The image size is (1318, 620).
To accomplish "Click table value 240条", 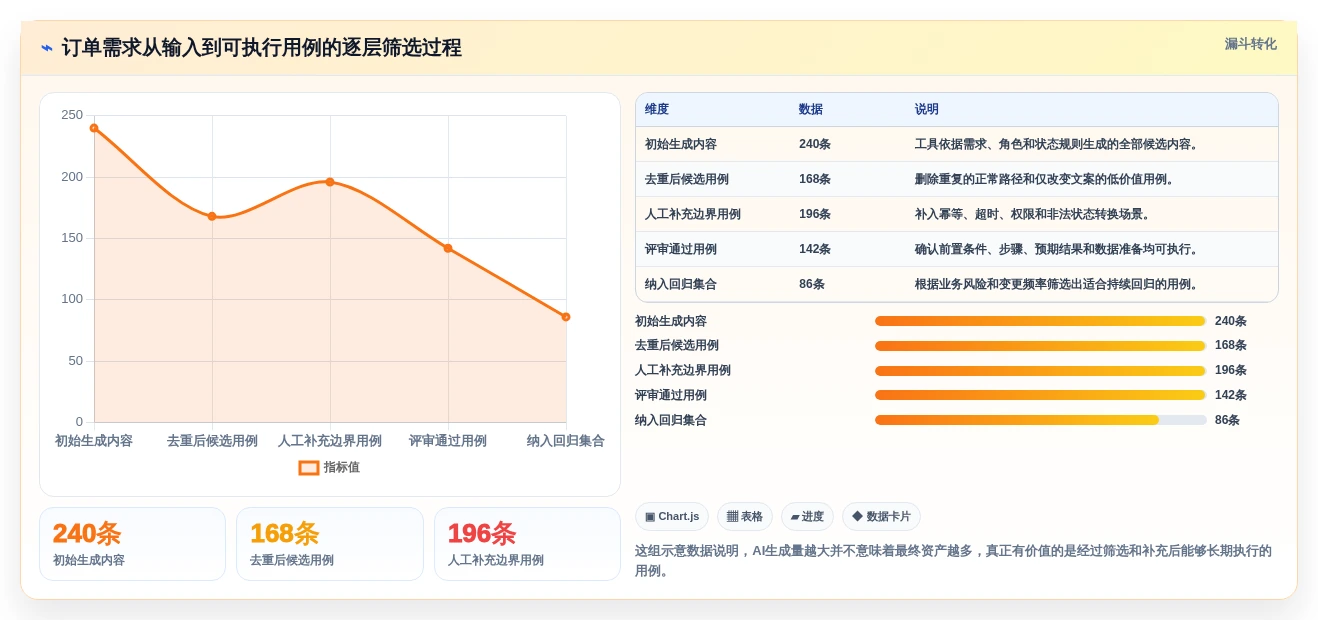I will click(815, 144).
